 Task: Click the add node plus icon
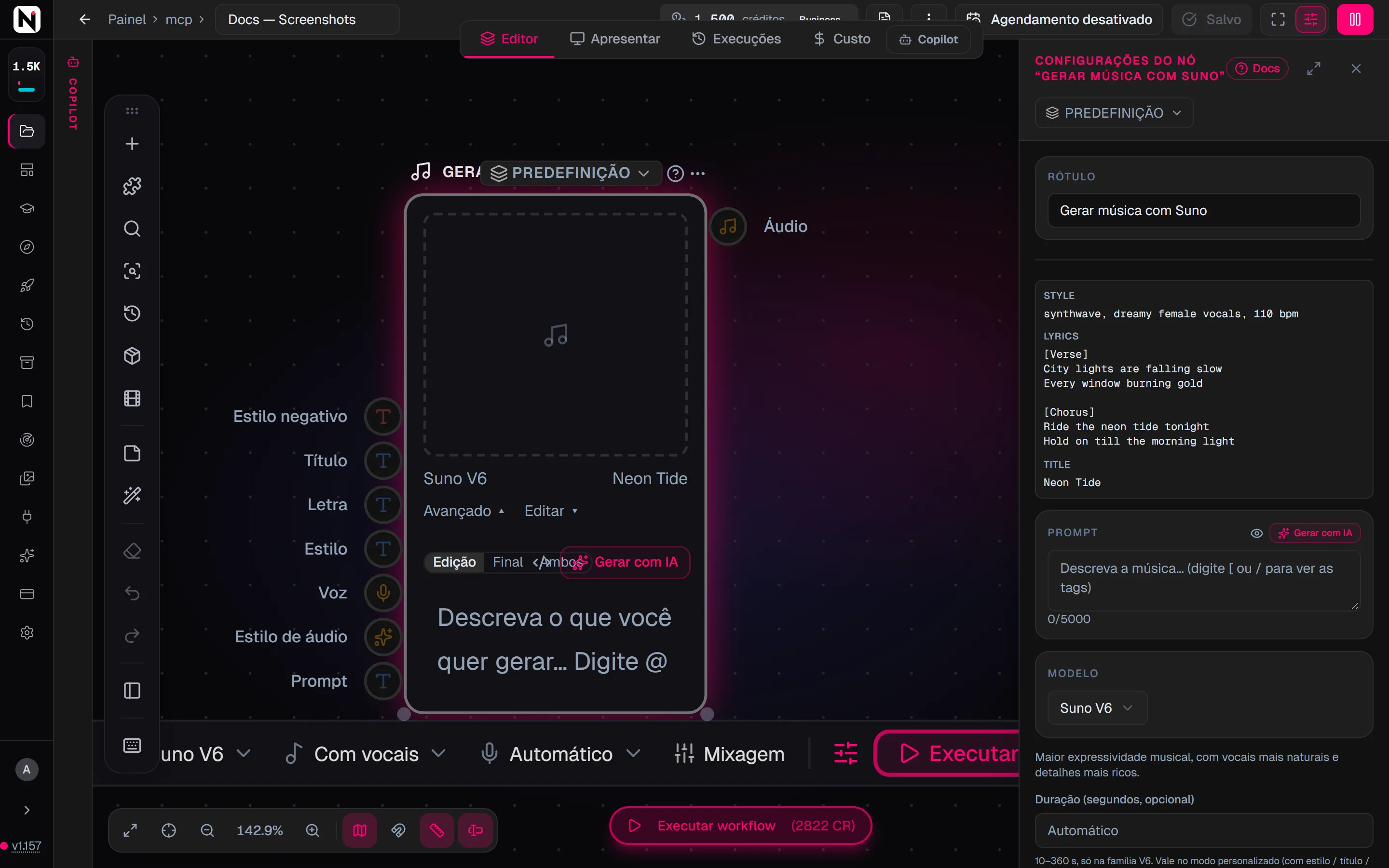point(132,144)
